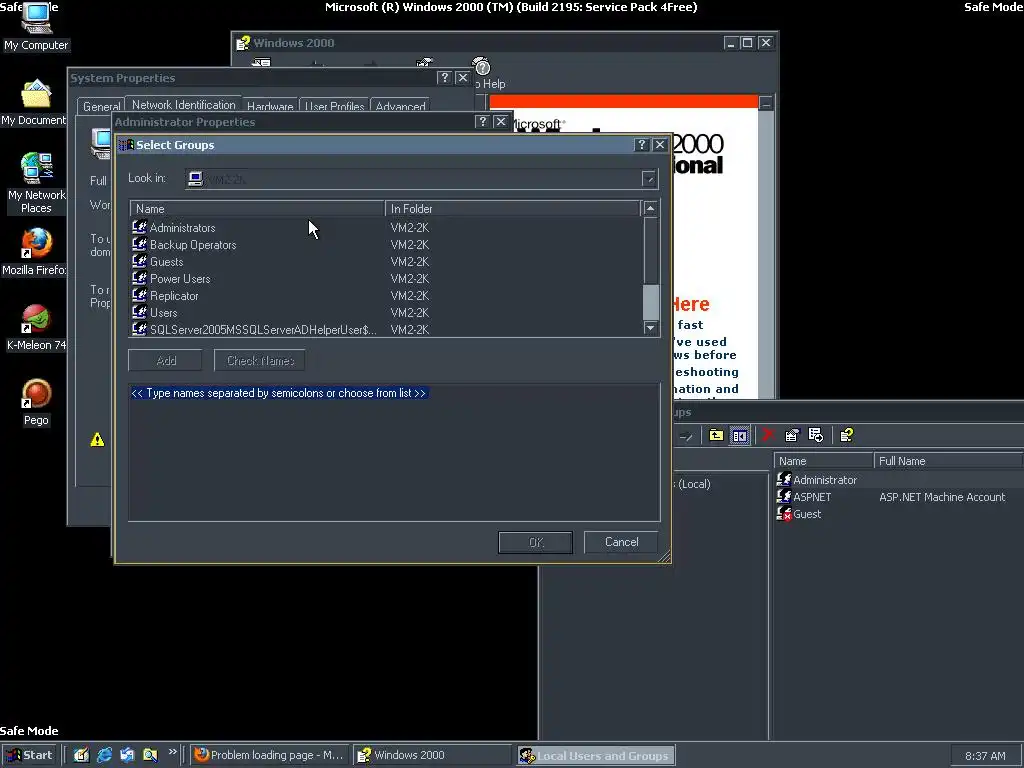This screenshot has width=1024, height=768.
Task: Switch to Windows 2000 taskbar button
Action: point(432,755)
